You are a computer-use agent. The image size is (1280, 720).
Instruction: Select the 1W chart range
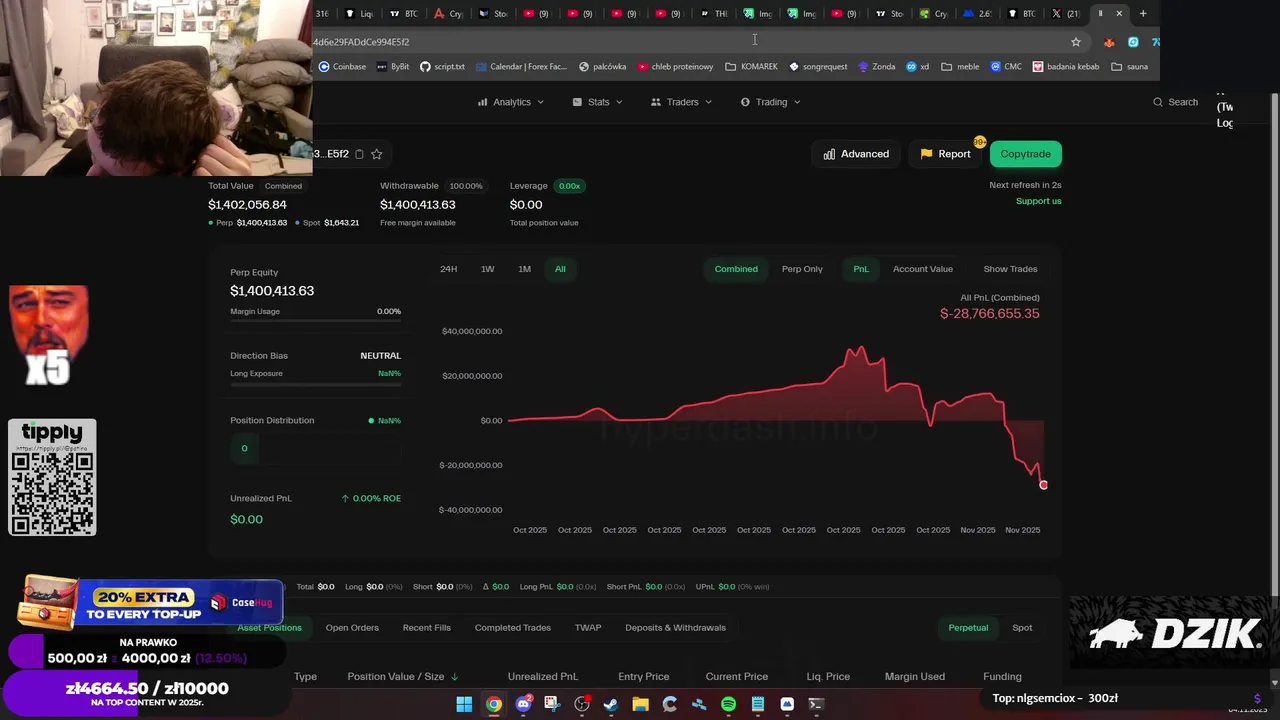[488, 269]
